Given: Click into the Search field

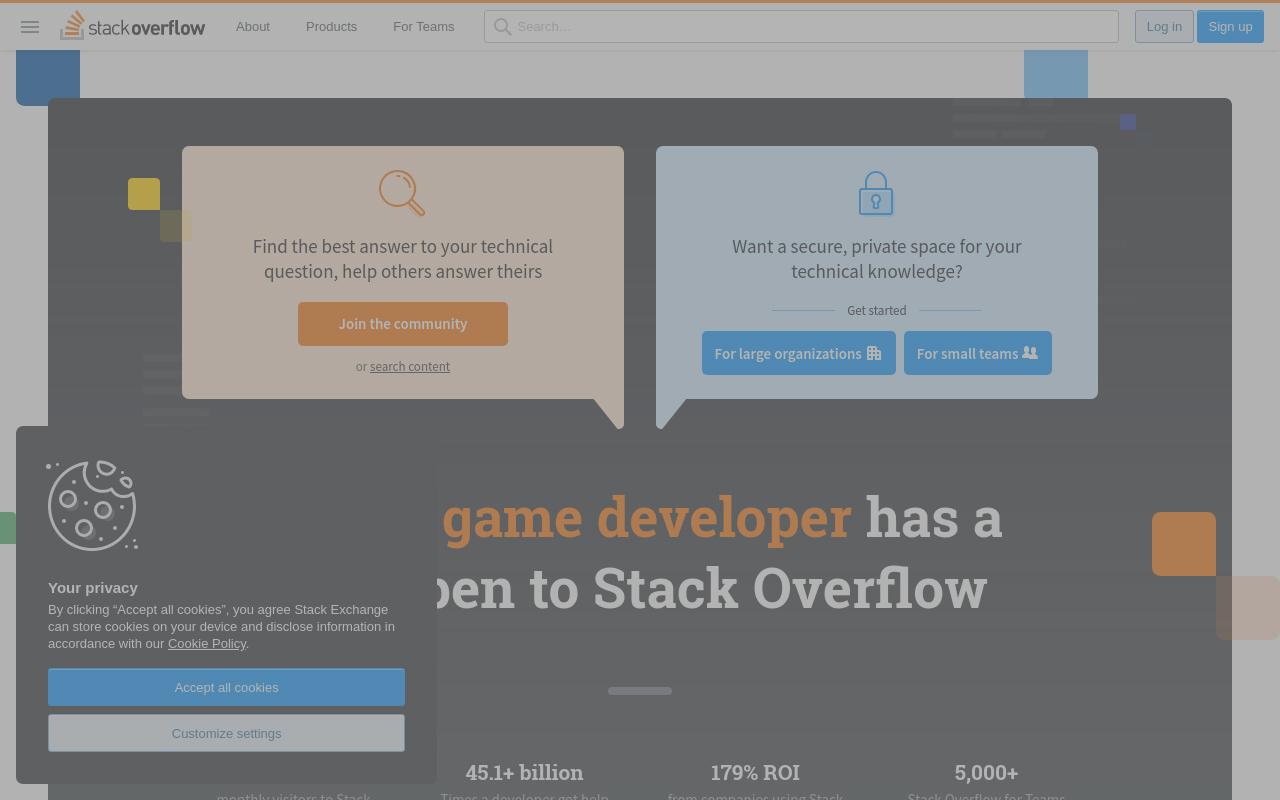Looking at the screenshot, I should (x=801, y=27).
